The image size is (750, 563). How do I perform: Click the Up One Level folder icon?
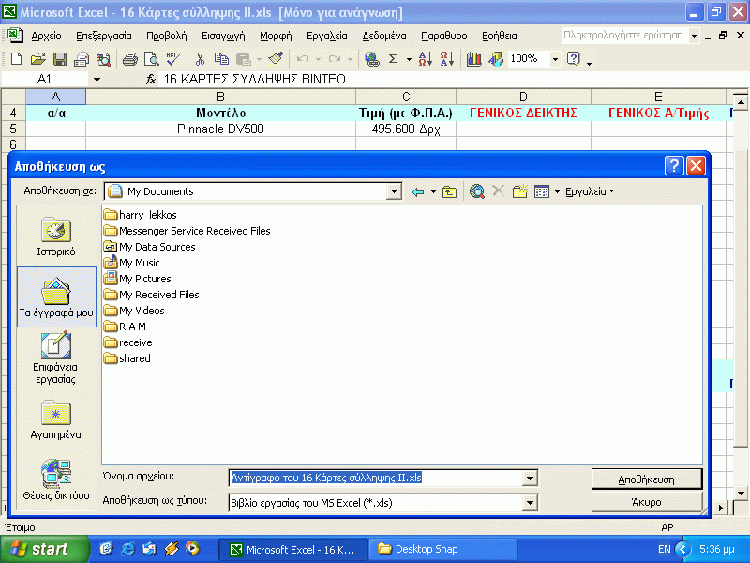point(449,192)
